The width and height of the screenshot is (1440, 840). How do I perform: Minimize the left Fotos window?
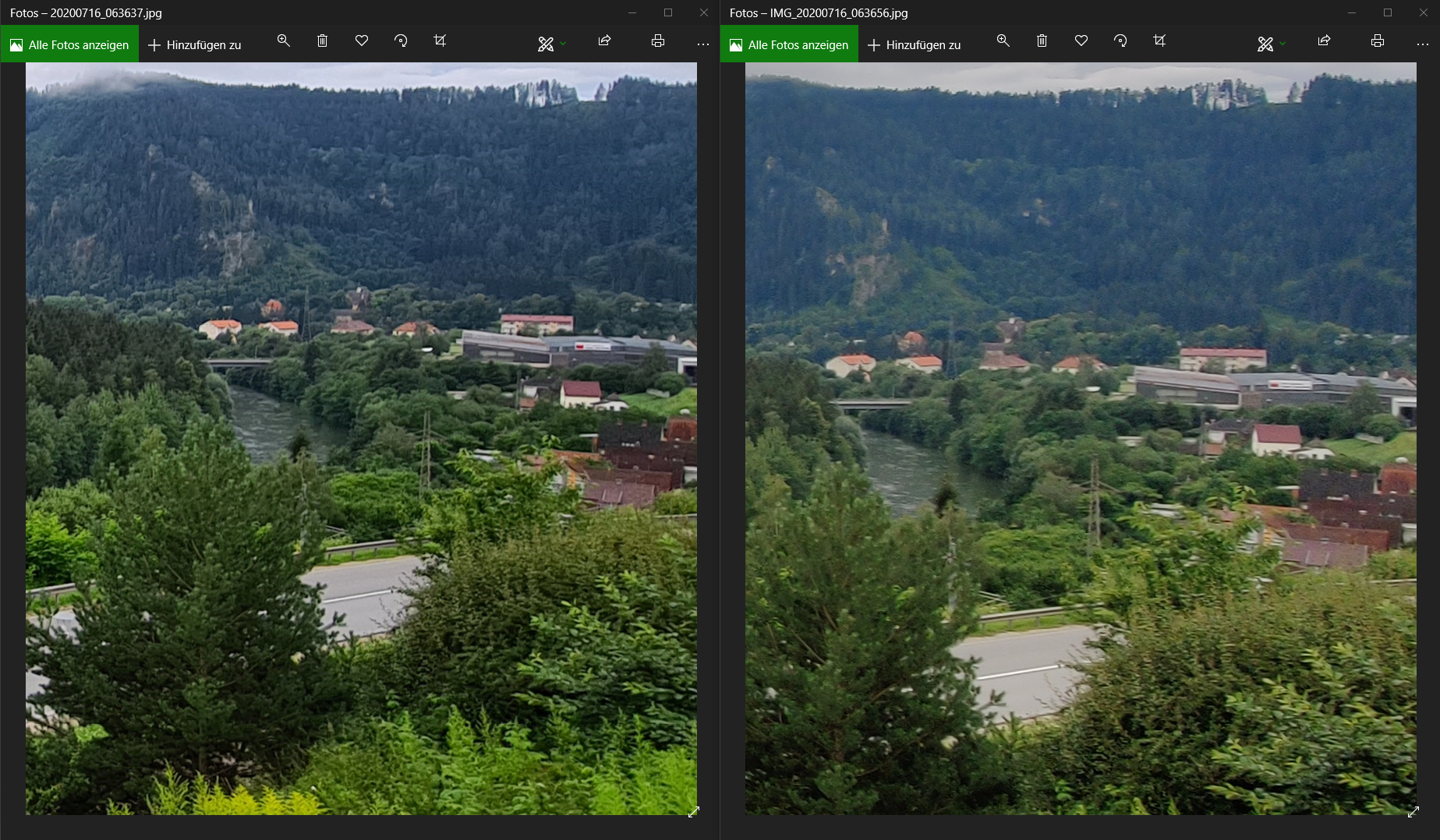point(632,12)
